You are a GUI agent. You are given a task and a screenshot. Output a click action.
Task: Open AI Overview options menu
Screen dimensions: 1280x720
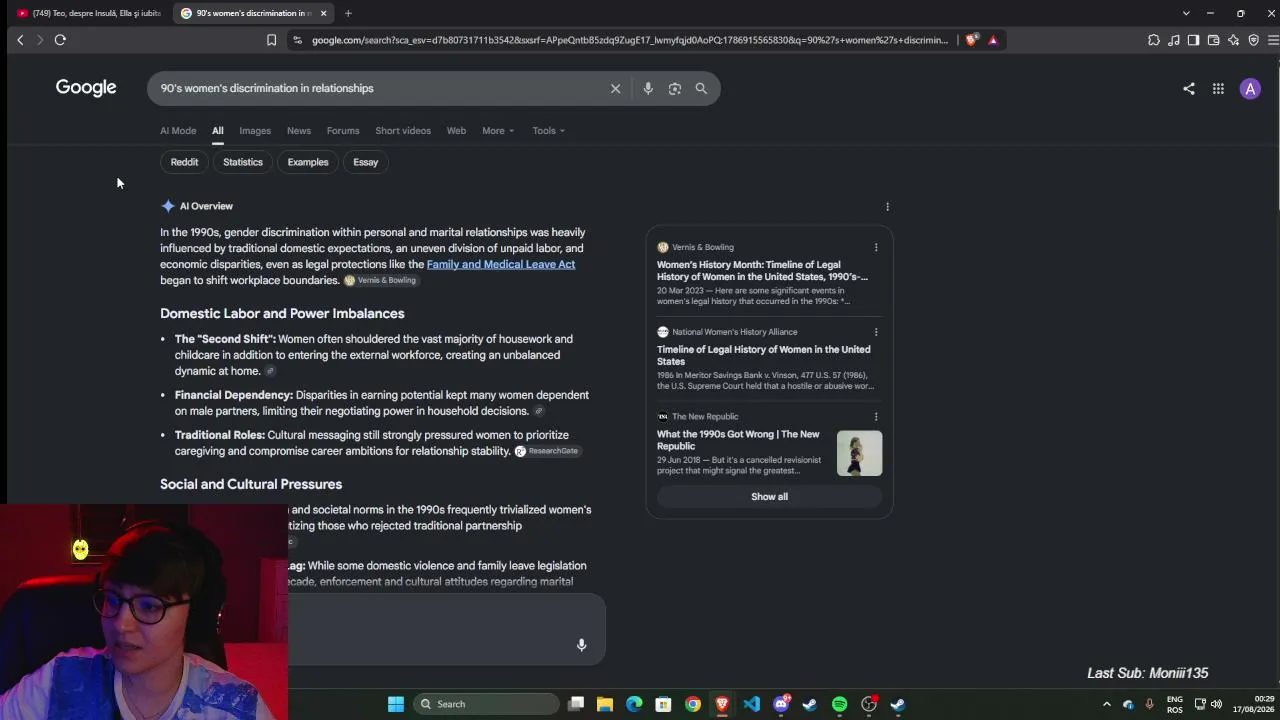click(887, 207)
